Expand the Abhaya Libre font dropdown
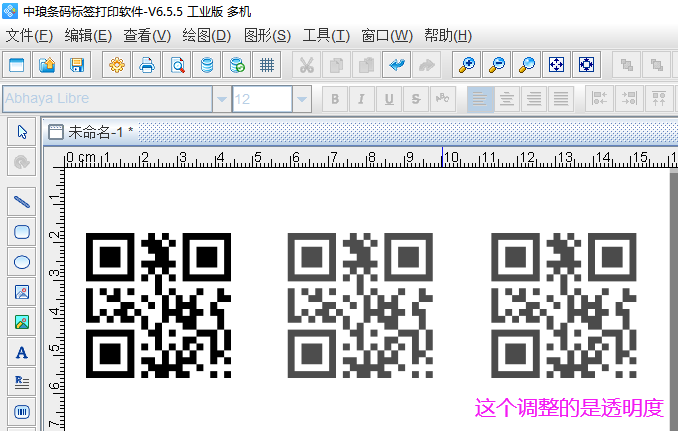This screenshot has height=431, width=678. click(x=221, y=99)
